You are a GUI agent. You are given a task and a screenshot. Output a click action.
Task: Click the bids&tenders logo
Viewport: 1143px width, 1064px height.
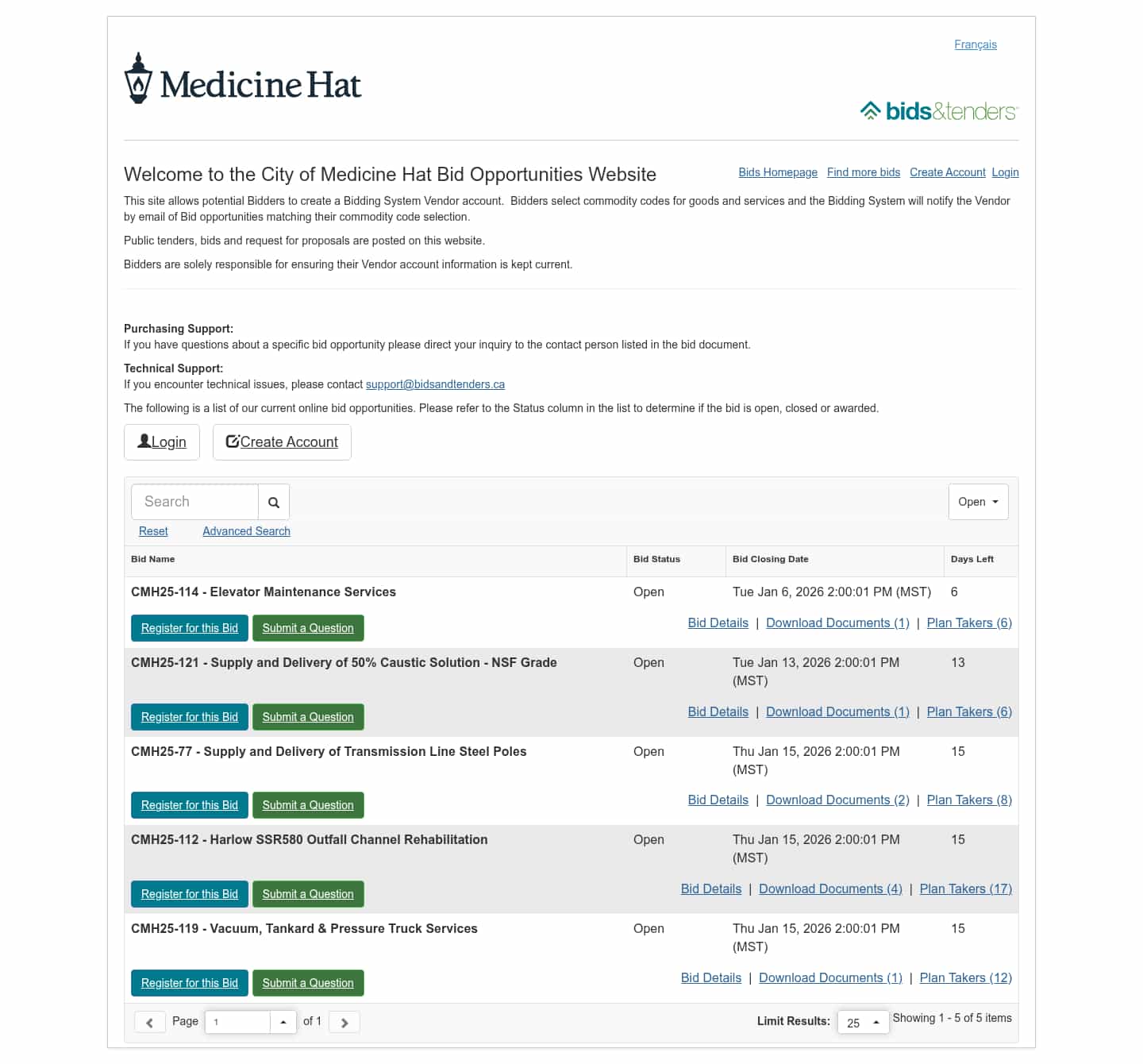[x=938, y=111]
